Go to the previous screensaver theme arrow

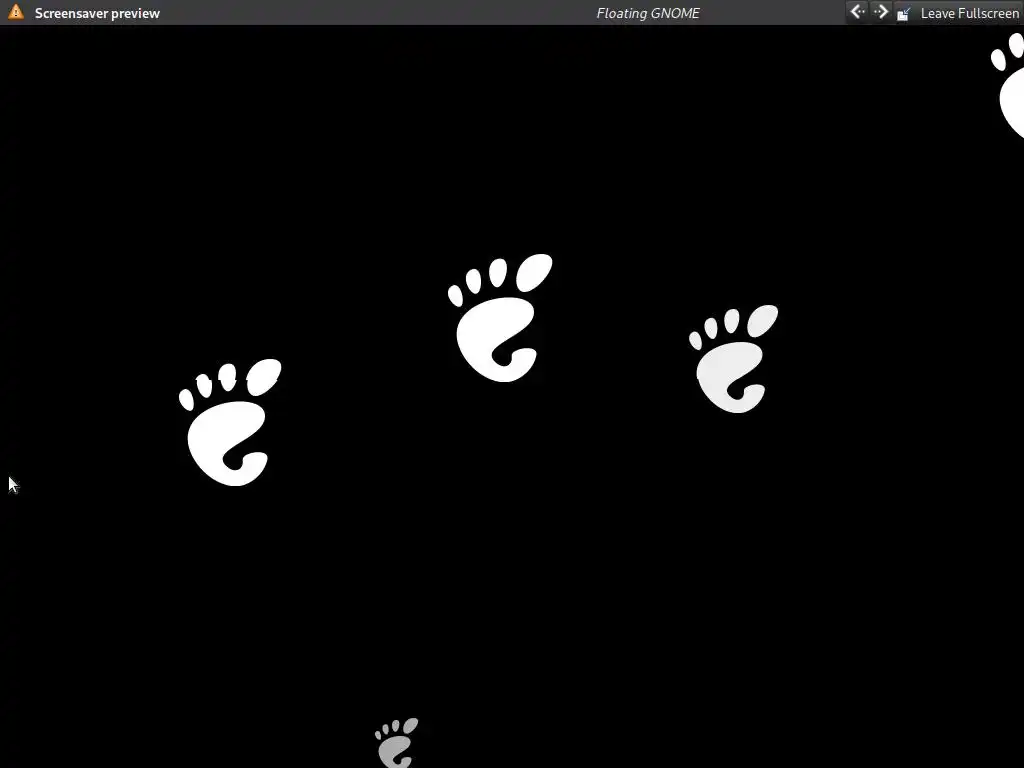[x=857, y=12]
